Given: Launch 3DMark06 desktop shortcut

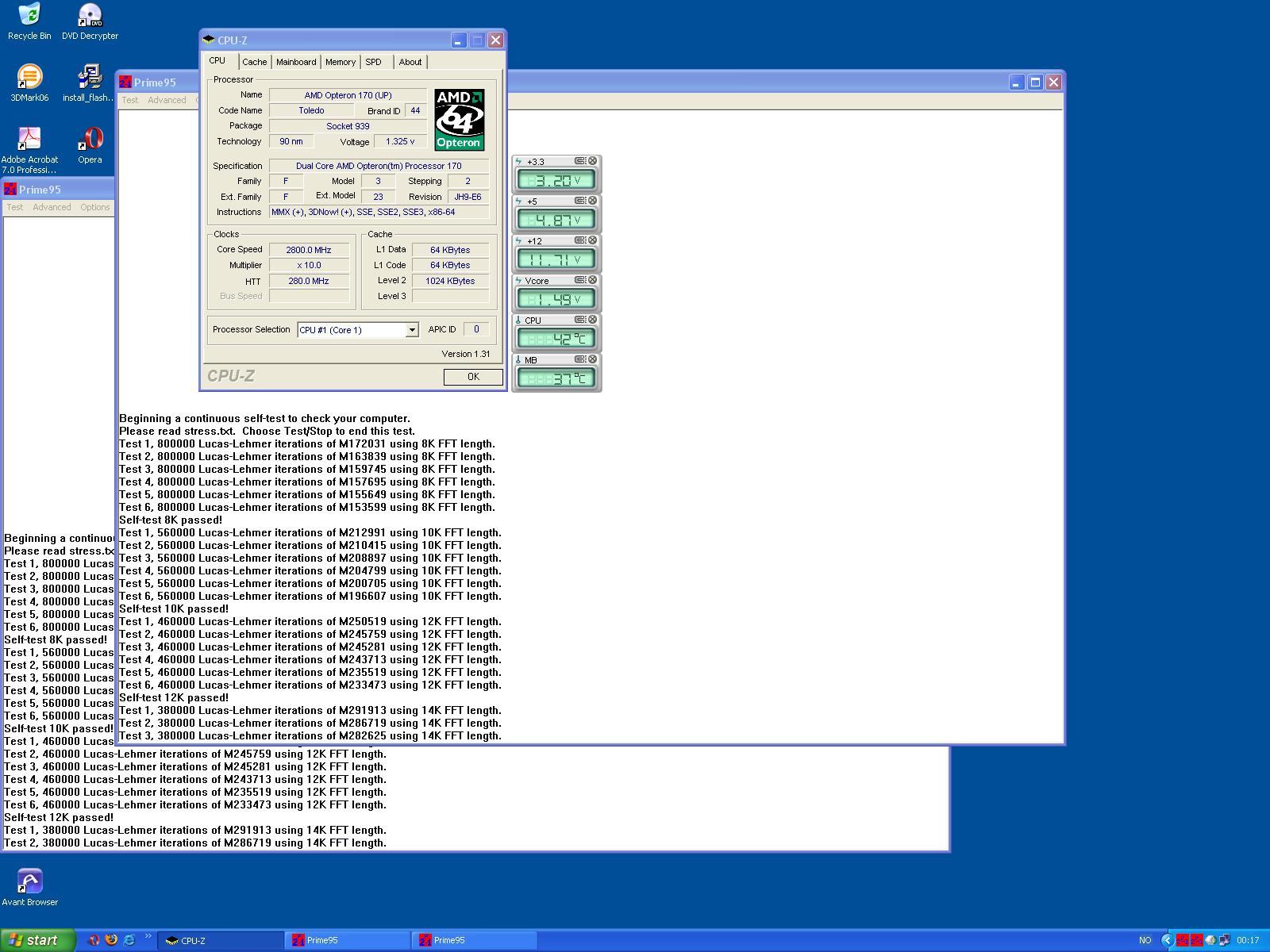Looking at the screenshot, I should [29, 83].
